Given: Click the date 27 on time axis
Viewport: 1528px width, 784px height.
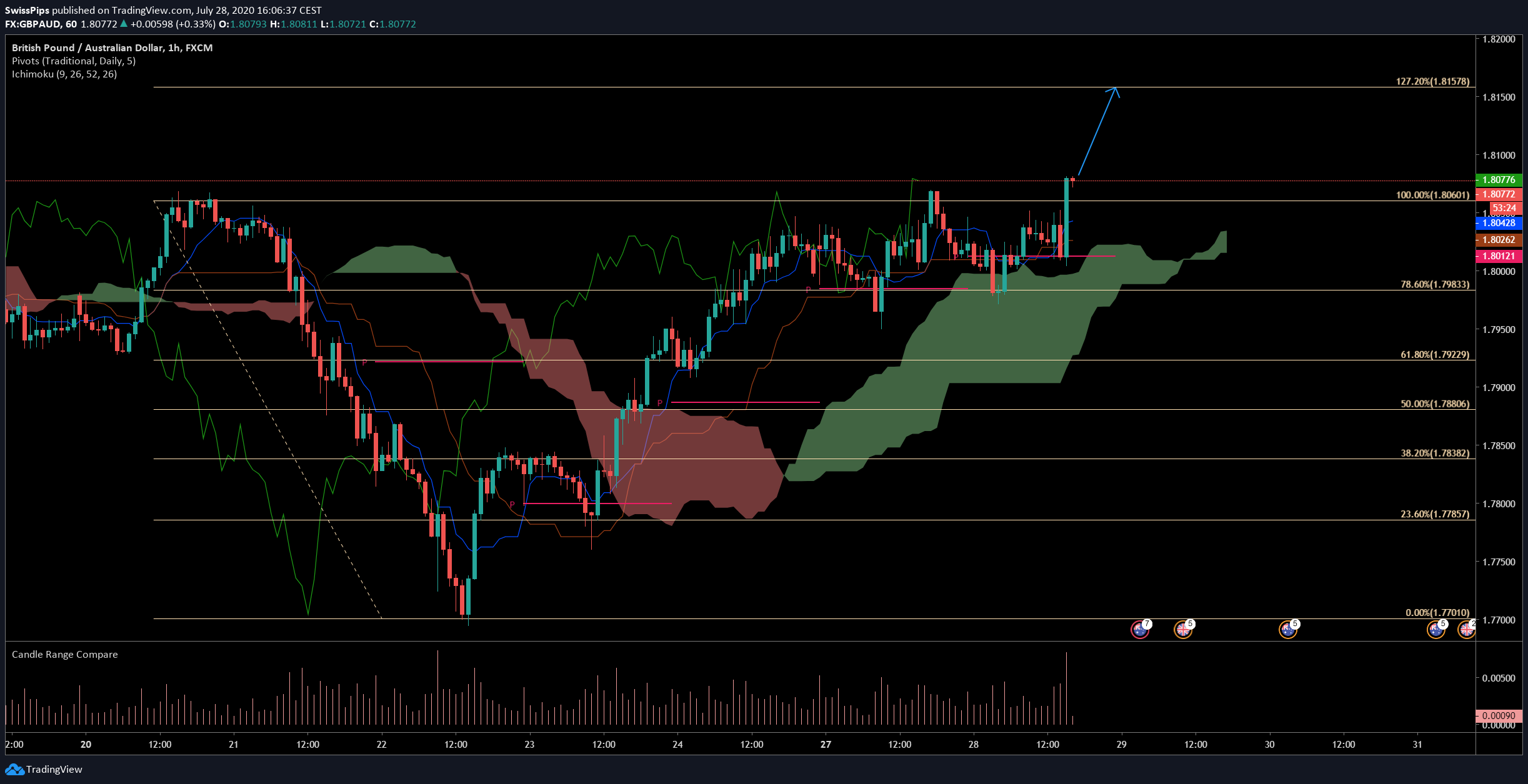Looking at the screenshot, I should point(826,744).
